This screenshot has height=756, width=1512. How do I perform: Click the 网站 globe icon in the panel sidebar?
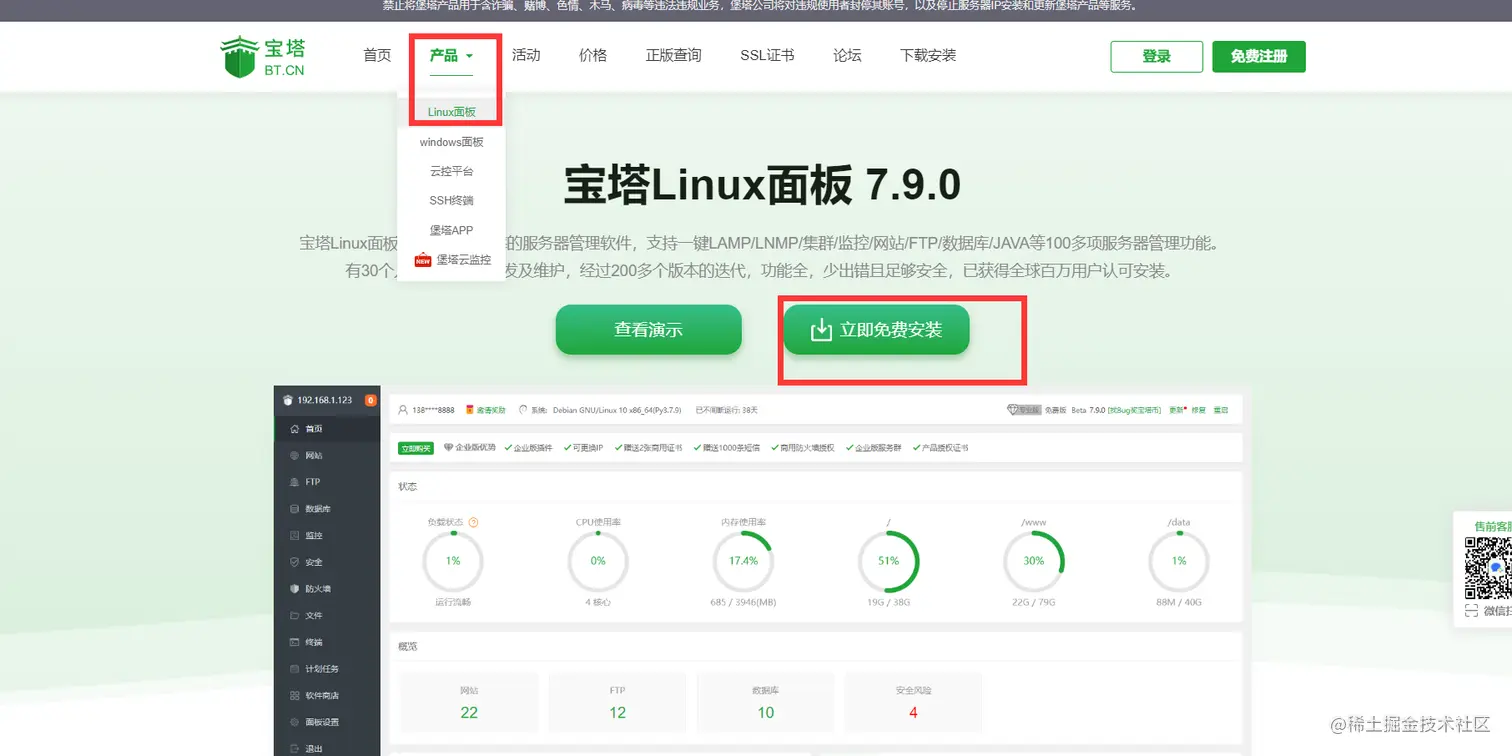pyautogui.click(x=294, y=455)
